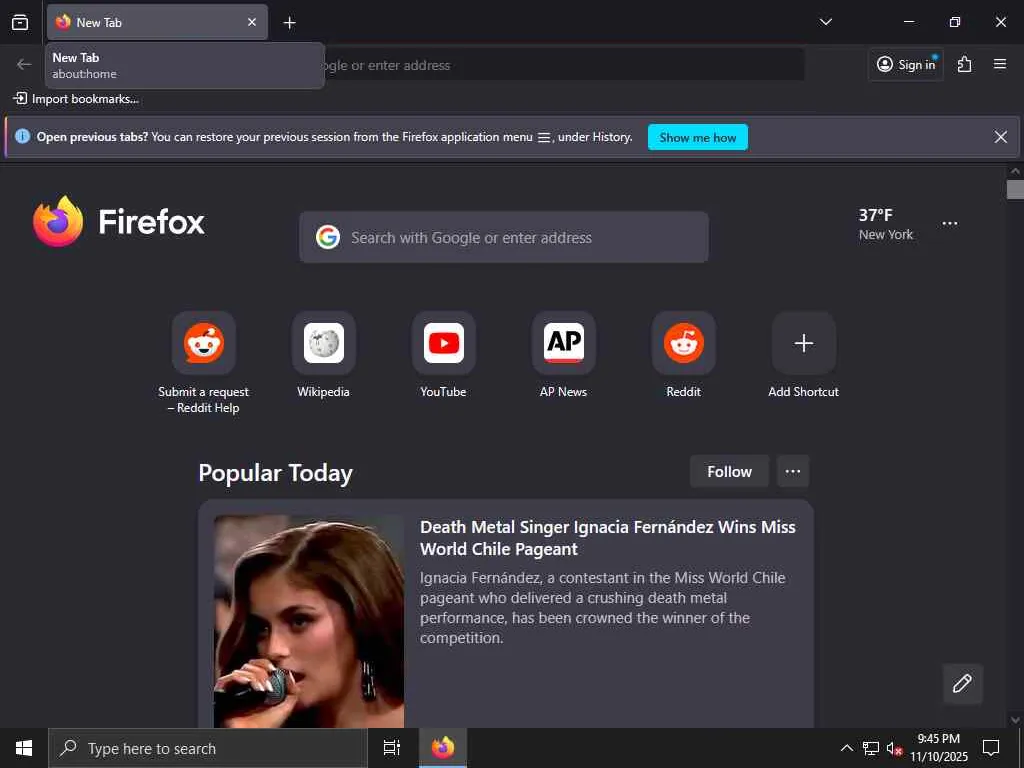Click the info icon in notification bar
The height and width of the screenshot is (768, 1024).
click(22, 136)
